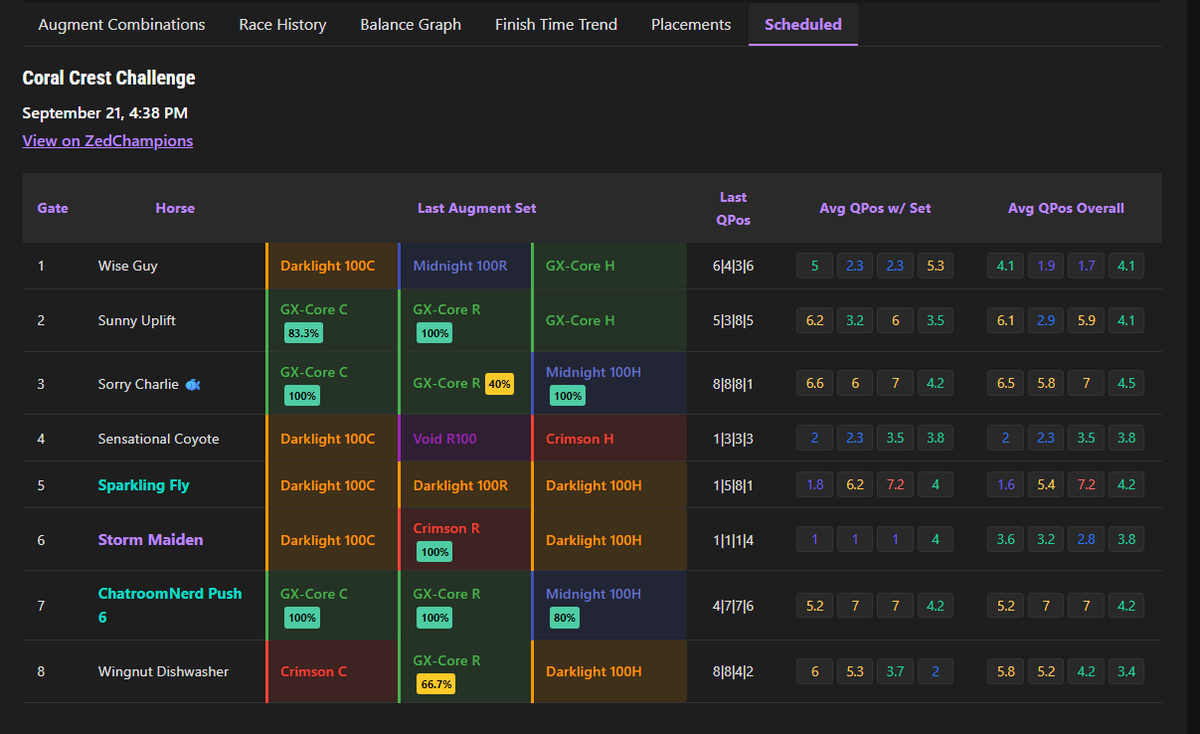
Task: Click Sparkling Fly's 1.8 Avg QPos chip
Action: tap(815, 485)
